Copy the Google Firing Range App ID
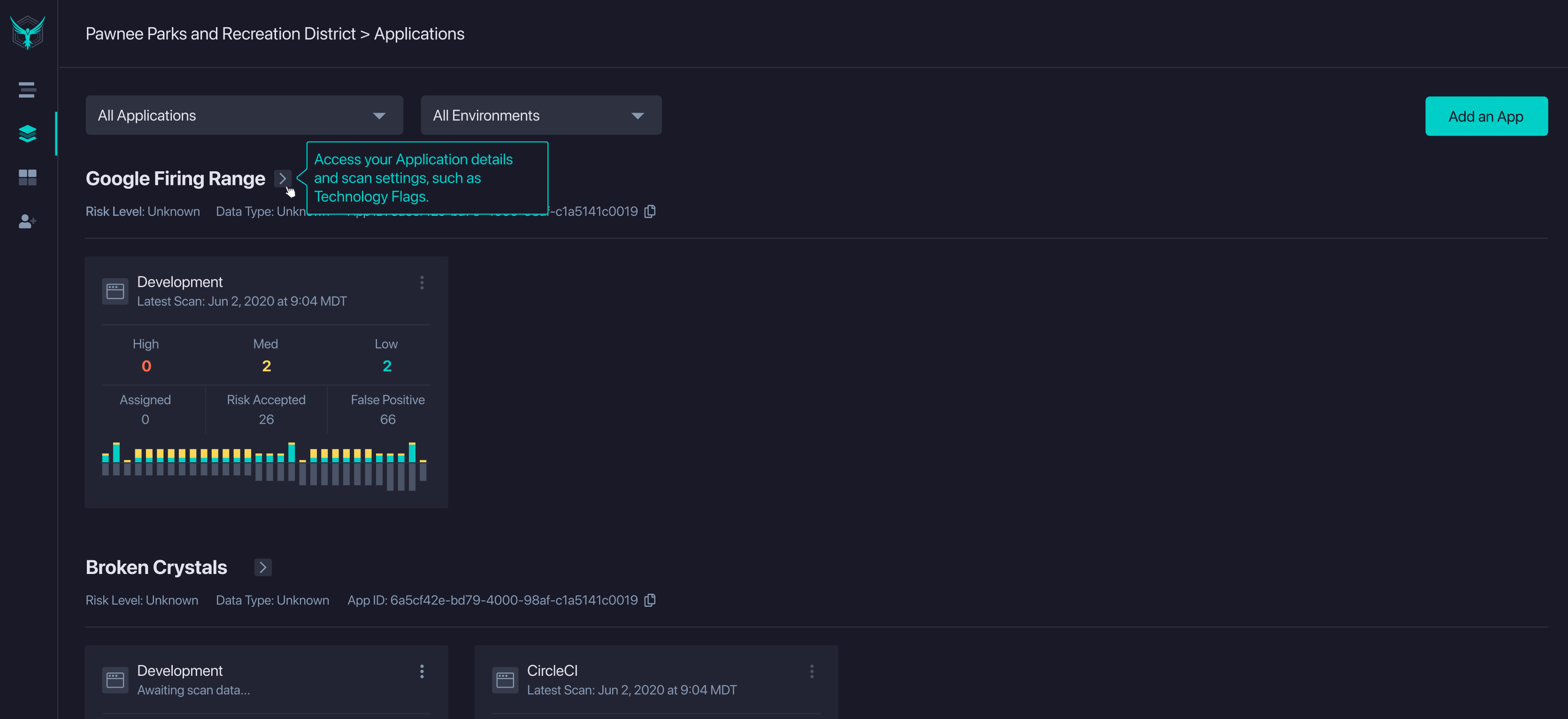 650,211
